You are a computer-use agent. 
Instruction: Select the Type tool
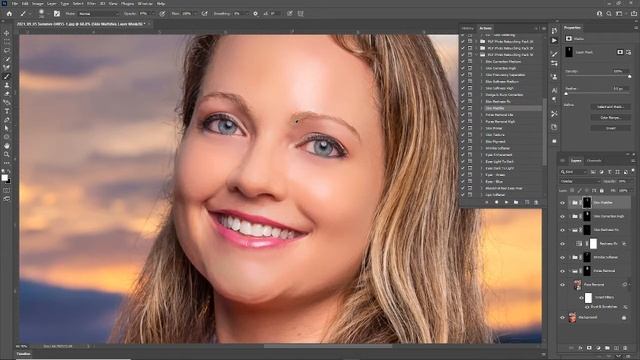[7, 111]
